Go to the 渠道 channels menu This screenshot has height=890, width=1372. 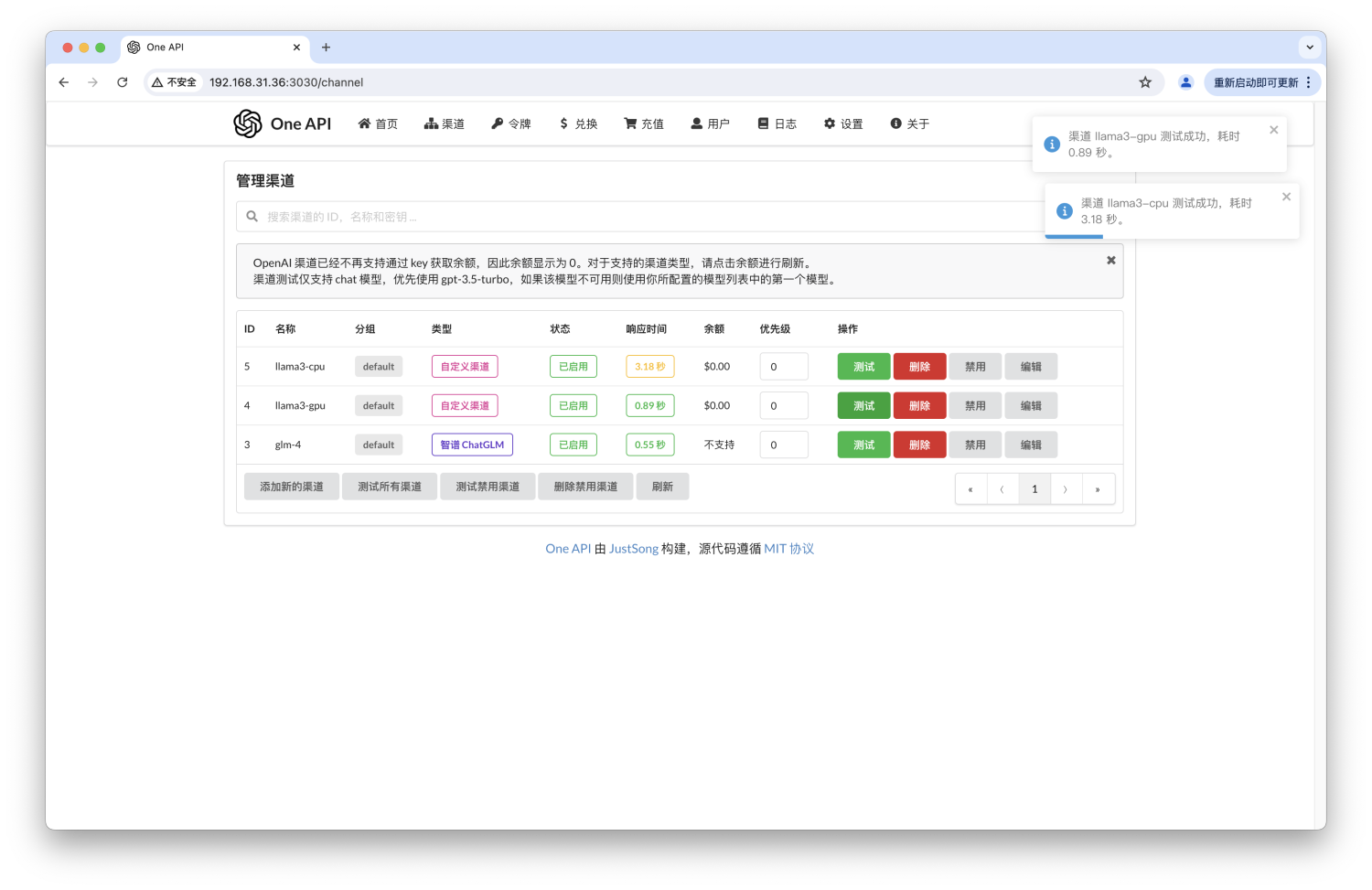[x=445, y=123]
